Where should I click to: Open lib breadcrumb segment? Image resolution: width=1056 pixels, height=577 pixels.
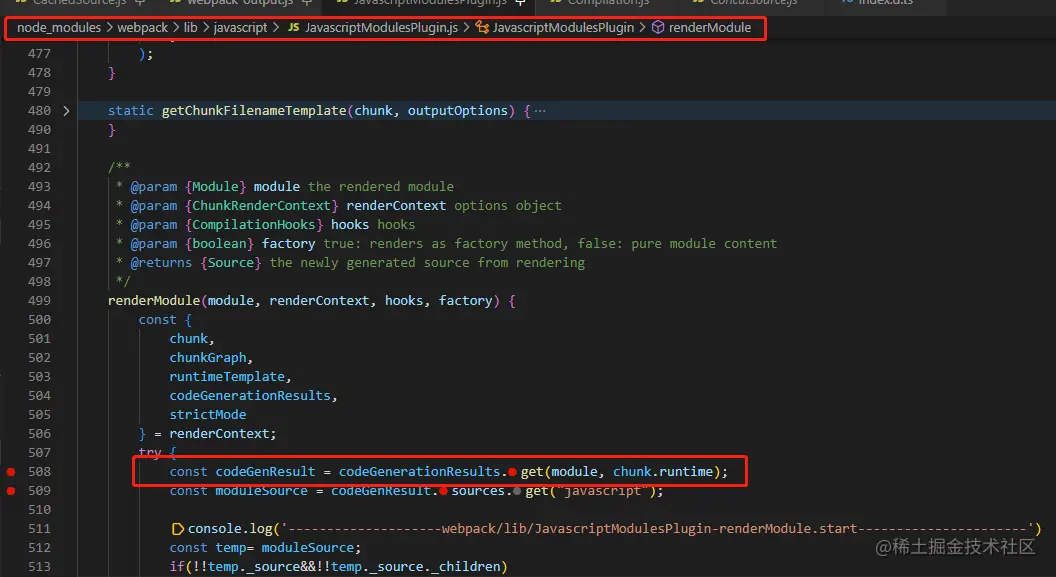[191, 28]
